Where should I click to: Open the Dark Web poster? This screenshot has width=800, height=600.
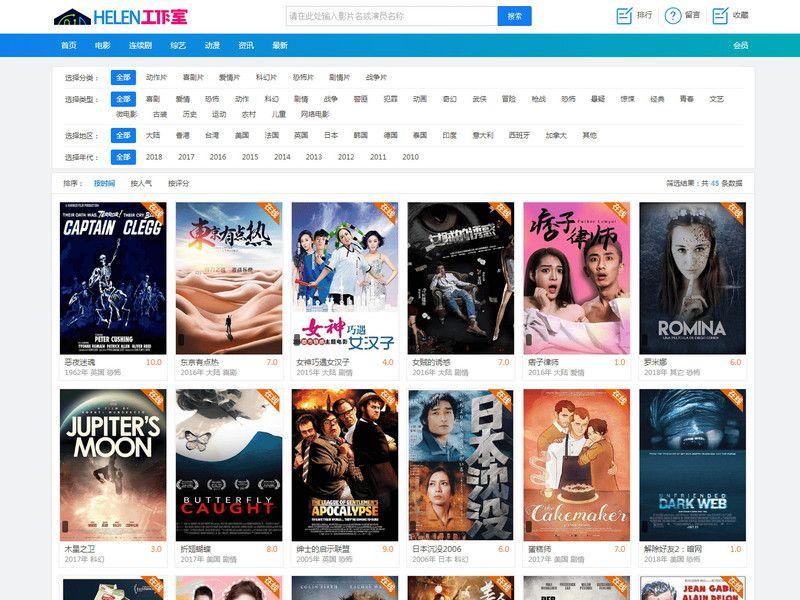click(x=692, y=465)
